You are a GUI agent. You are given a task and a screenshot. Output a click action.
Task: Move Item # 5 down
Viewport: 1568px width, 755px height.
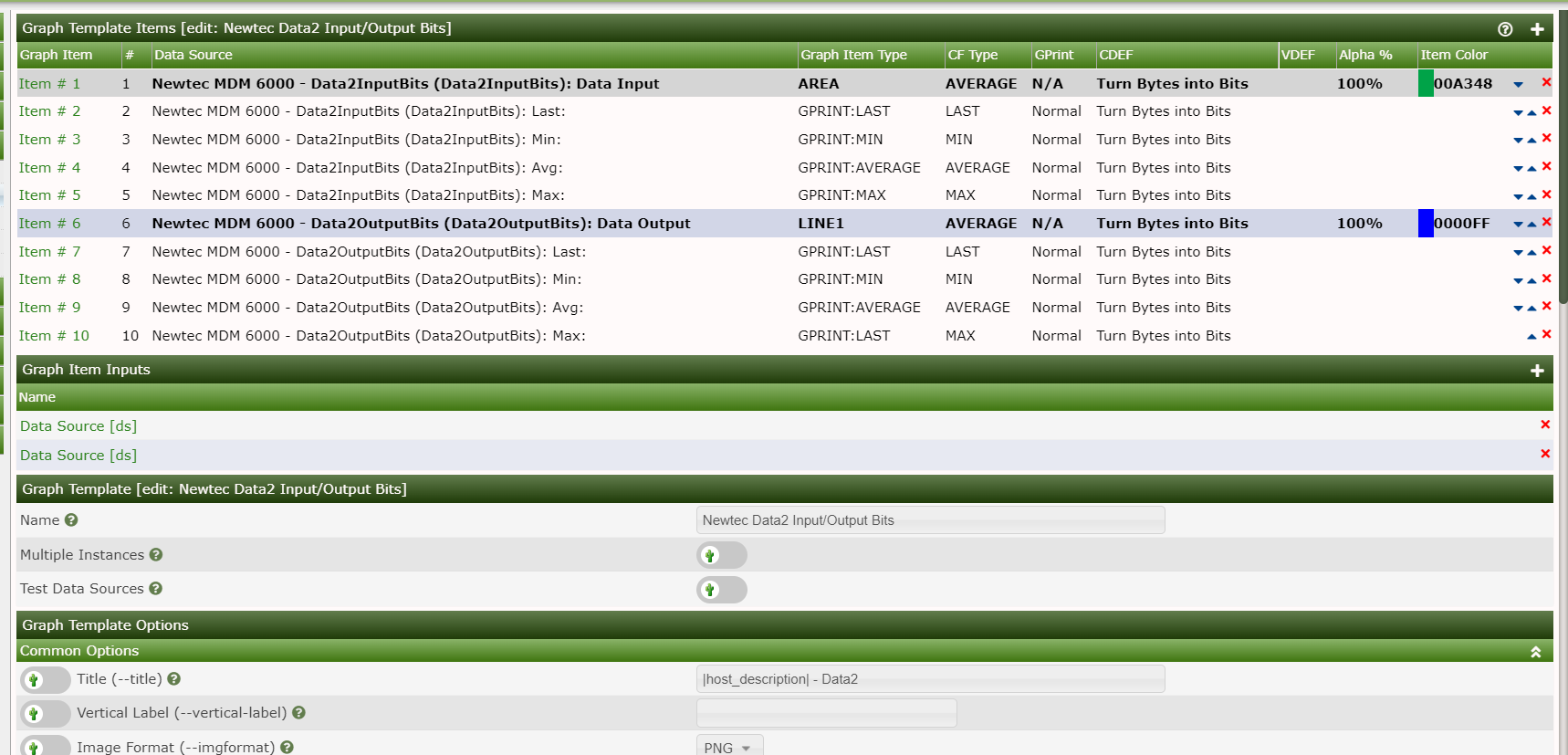1518,196
